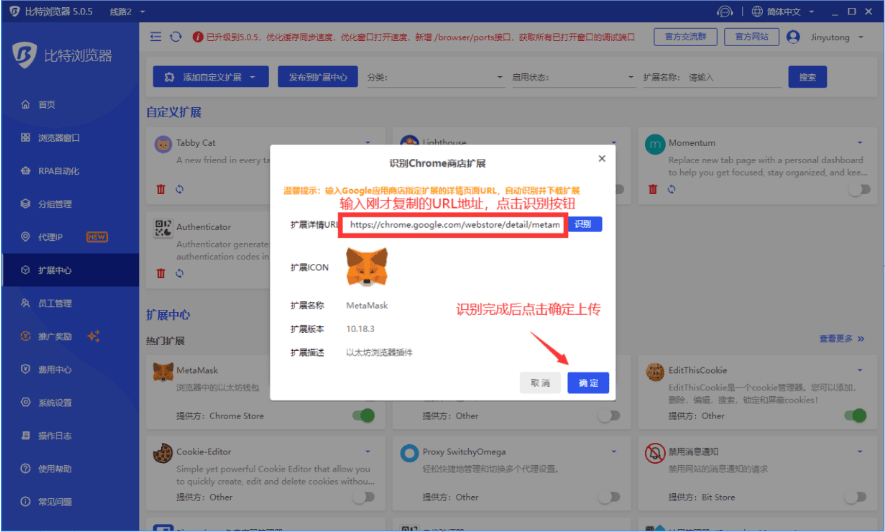Click the globe language icon
The width and height of the screenshot is (885, 532).
click(757, 11)
